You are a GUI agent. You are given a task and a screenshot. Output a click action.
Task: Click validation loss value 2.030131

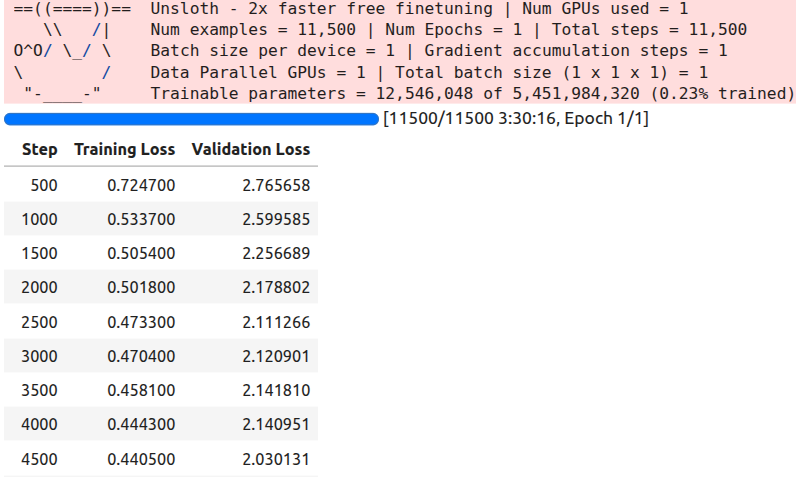275,460
